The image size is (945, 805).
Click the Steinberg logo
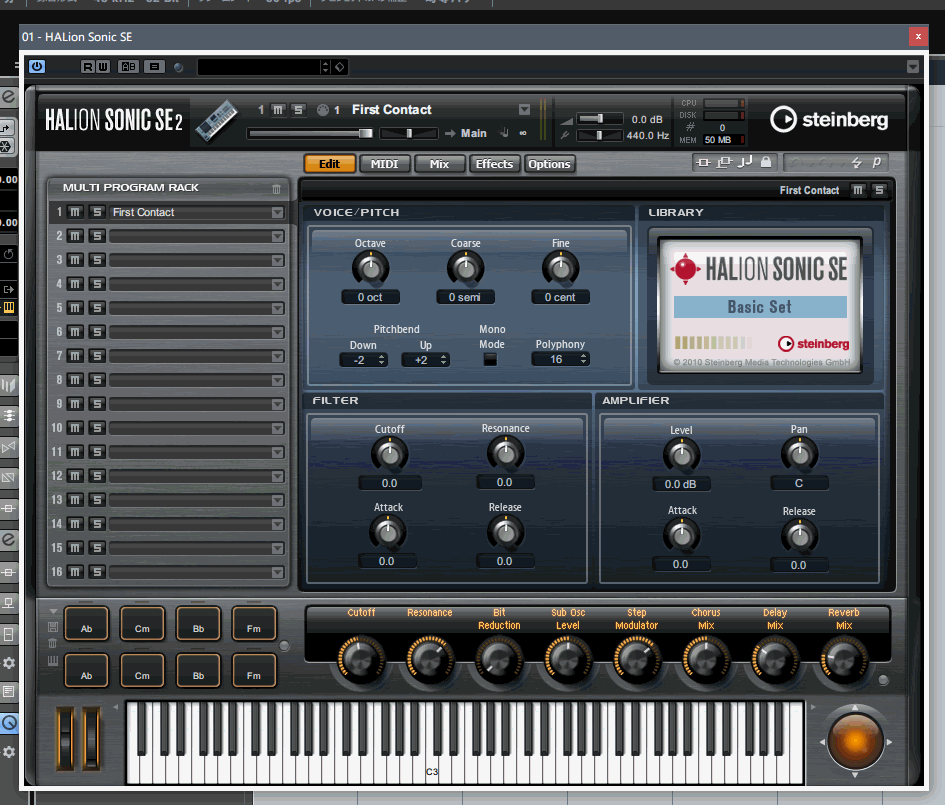pos(829,119)
